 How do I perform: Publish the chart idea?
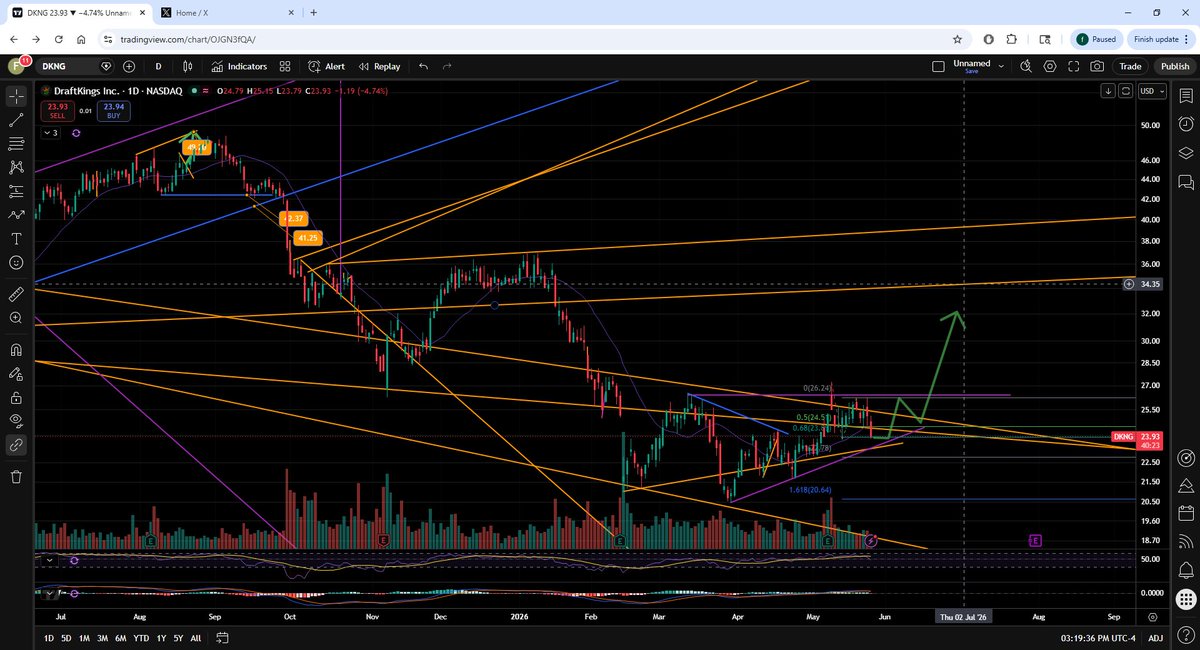pyautogui.click(x=1174, y=66)
